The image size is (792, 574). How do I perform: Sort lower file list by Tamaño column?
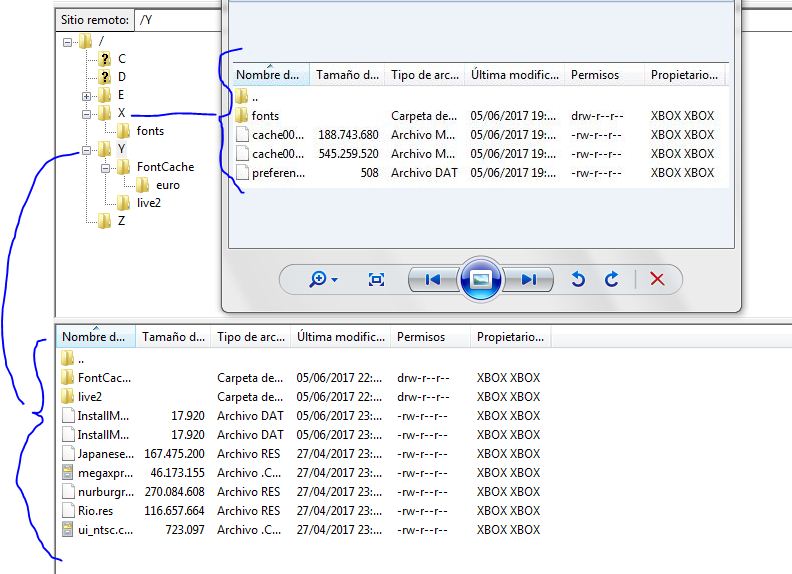(173, 337)
